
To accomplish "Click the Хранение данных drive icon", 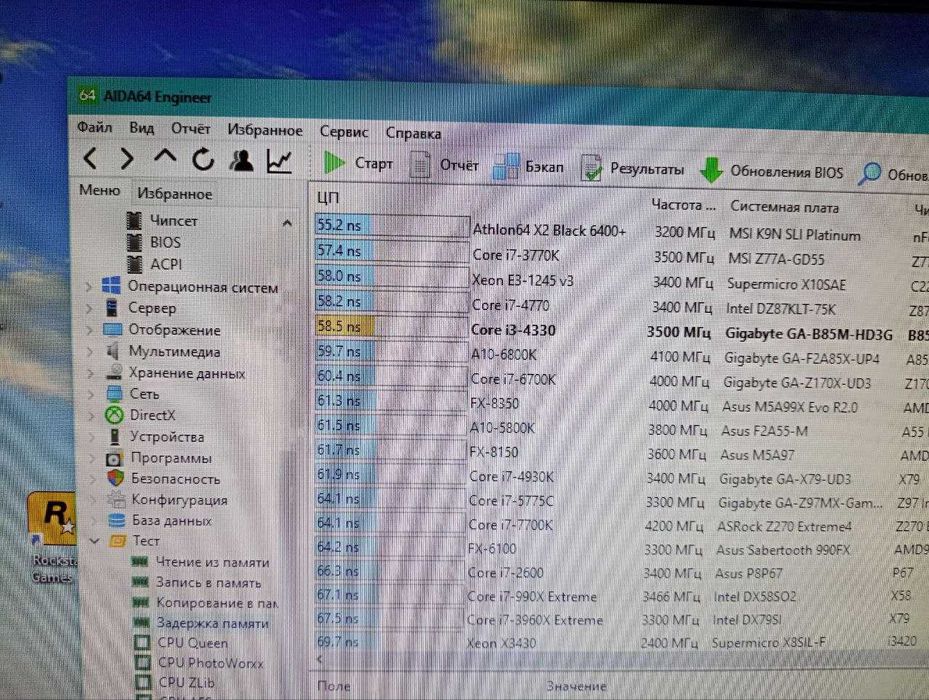I will 114,372.
